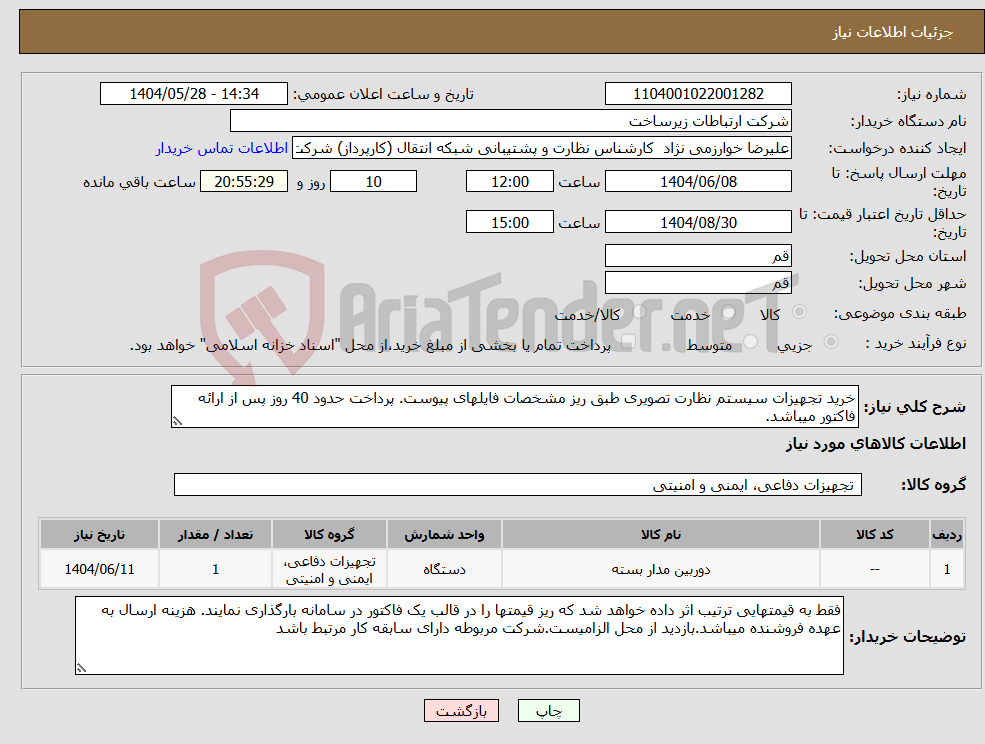Click the ردیف column header
Image resolution: width=985 pixels, height=744 pixels.
click(947, 535)
